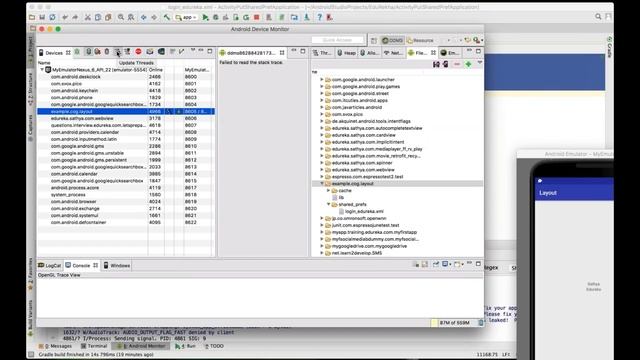
Task: Collapse MyEmulatorNexus_6_API_22 device node
Action: [x=42, y=70]
